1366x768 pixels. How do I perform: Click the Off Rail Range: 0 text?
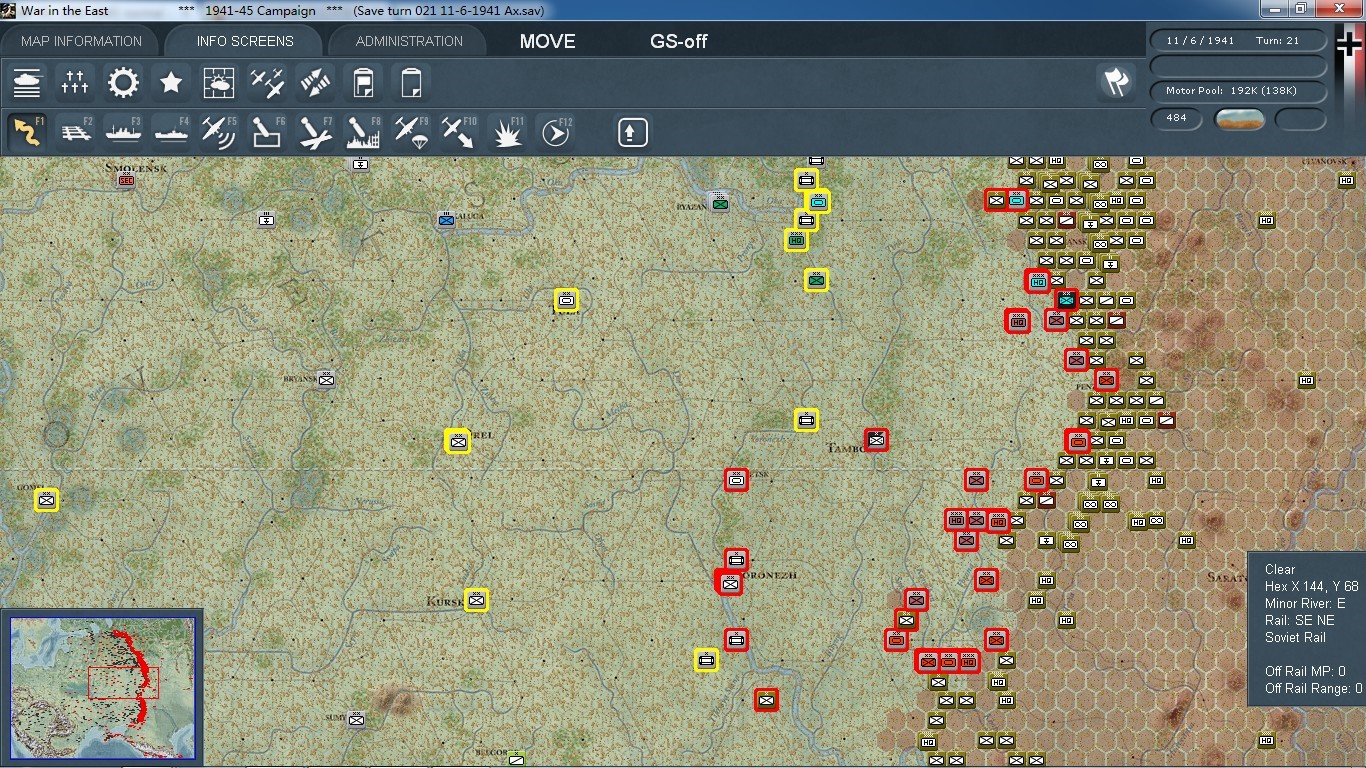[x=1313, y=688]
